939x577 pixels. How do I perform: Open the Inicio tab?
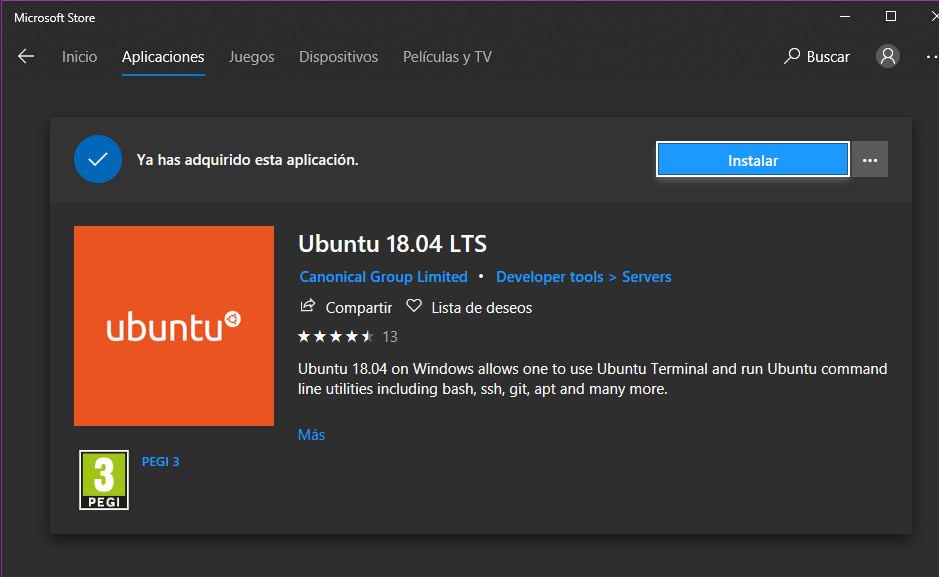79,57
